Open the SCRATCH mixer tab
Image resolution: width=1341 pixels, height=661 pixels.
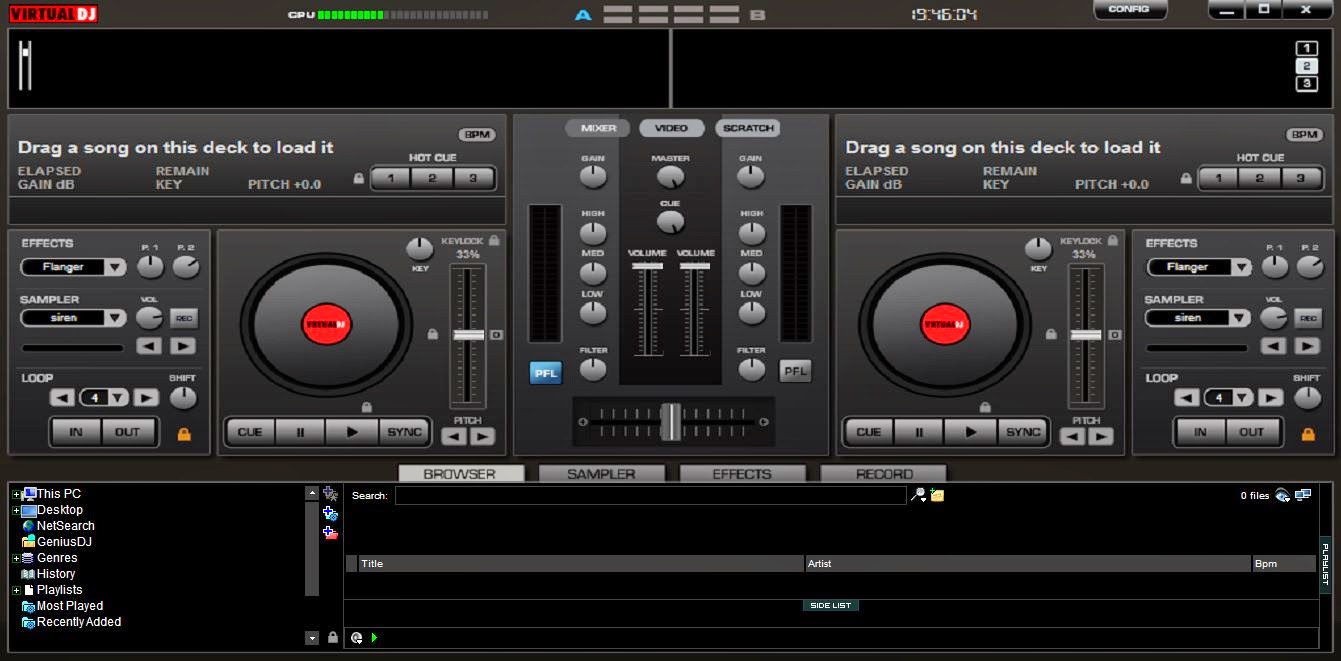(748, 128)
